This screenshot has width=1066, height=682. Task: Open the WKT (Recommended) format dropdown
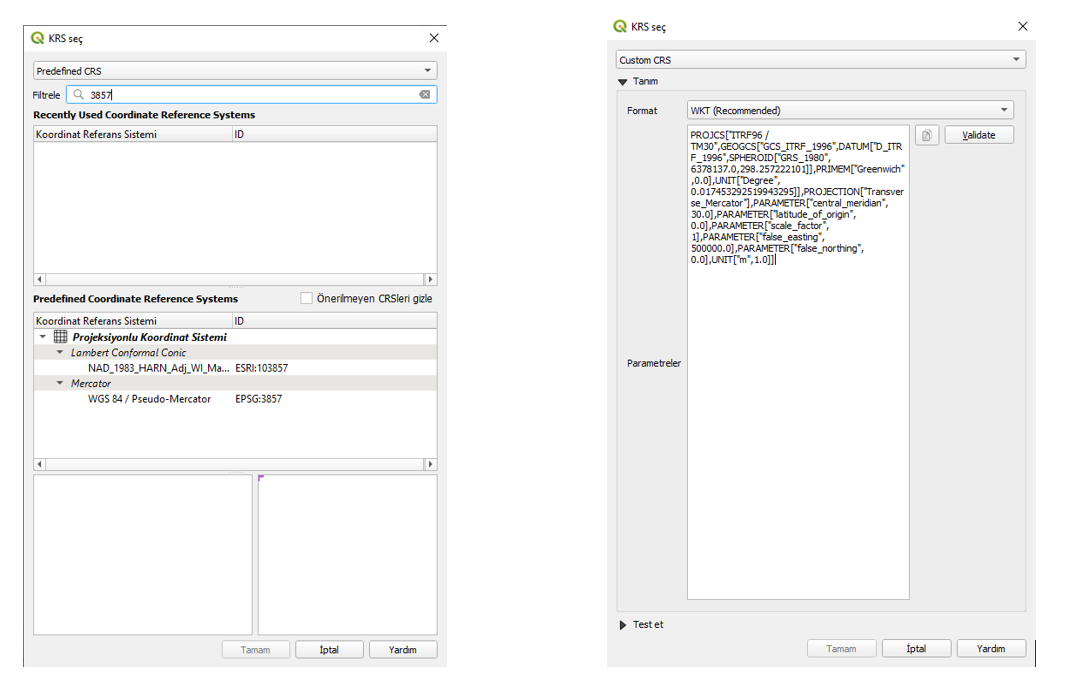(850, 110)
